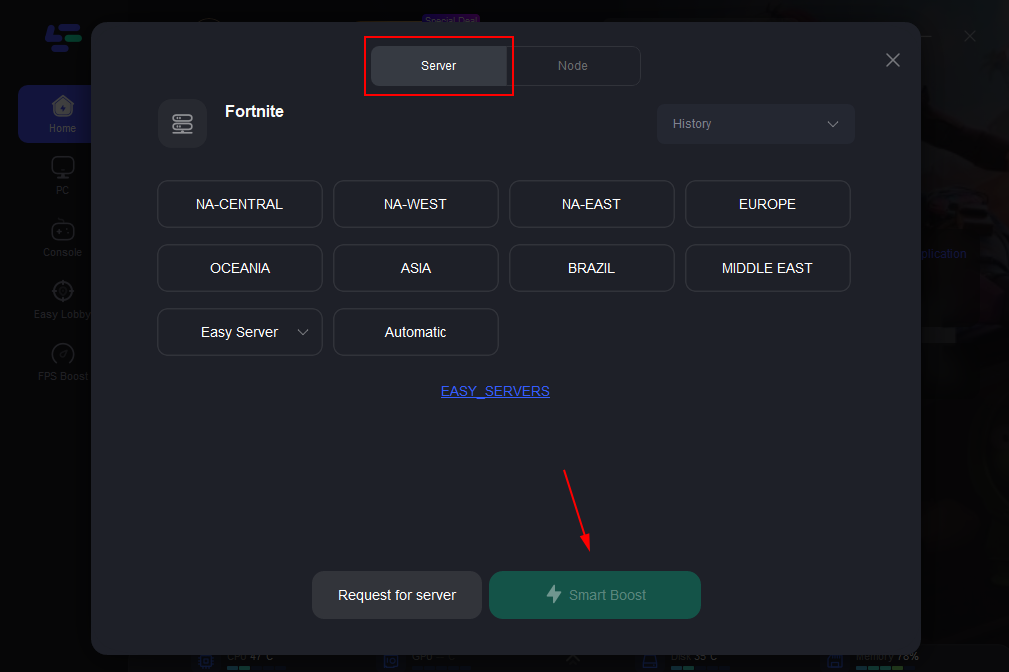
Task: Close the server selection dialog
Action: point(893,60)
